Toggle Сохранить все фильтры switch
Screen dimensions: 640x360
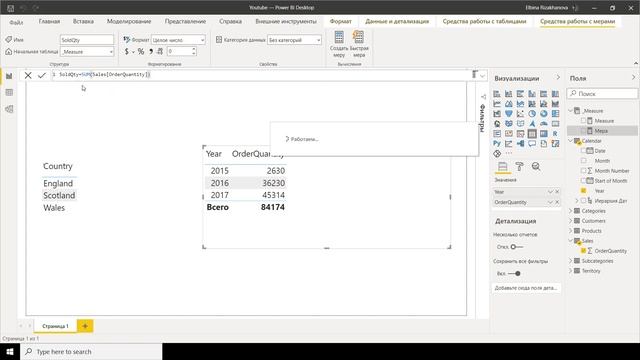[x=514, y=273]
